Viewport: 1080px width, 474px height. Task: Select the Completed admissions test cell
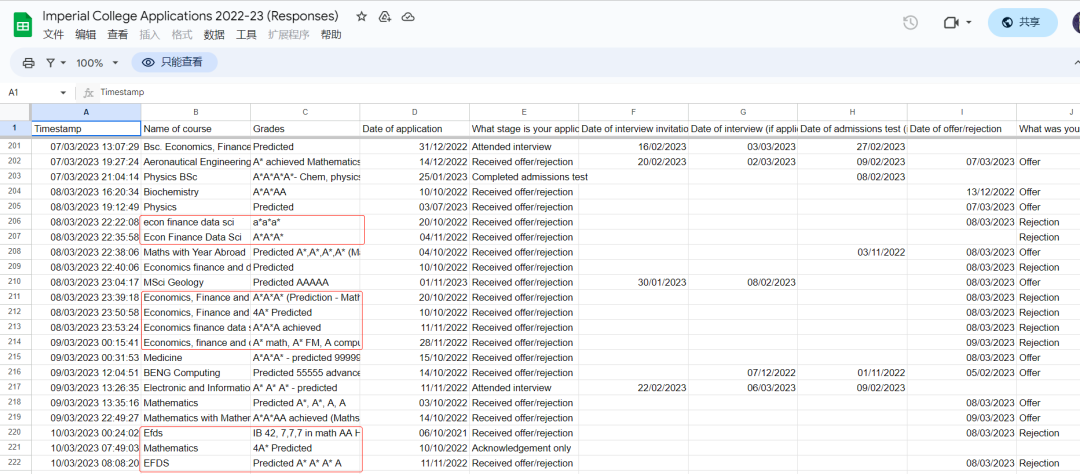[x=524, y=176]
